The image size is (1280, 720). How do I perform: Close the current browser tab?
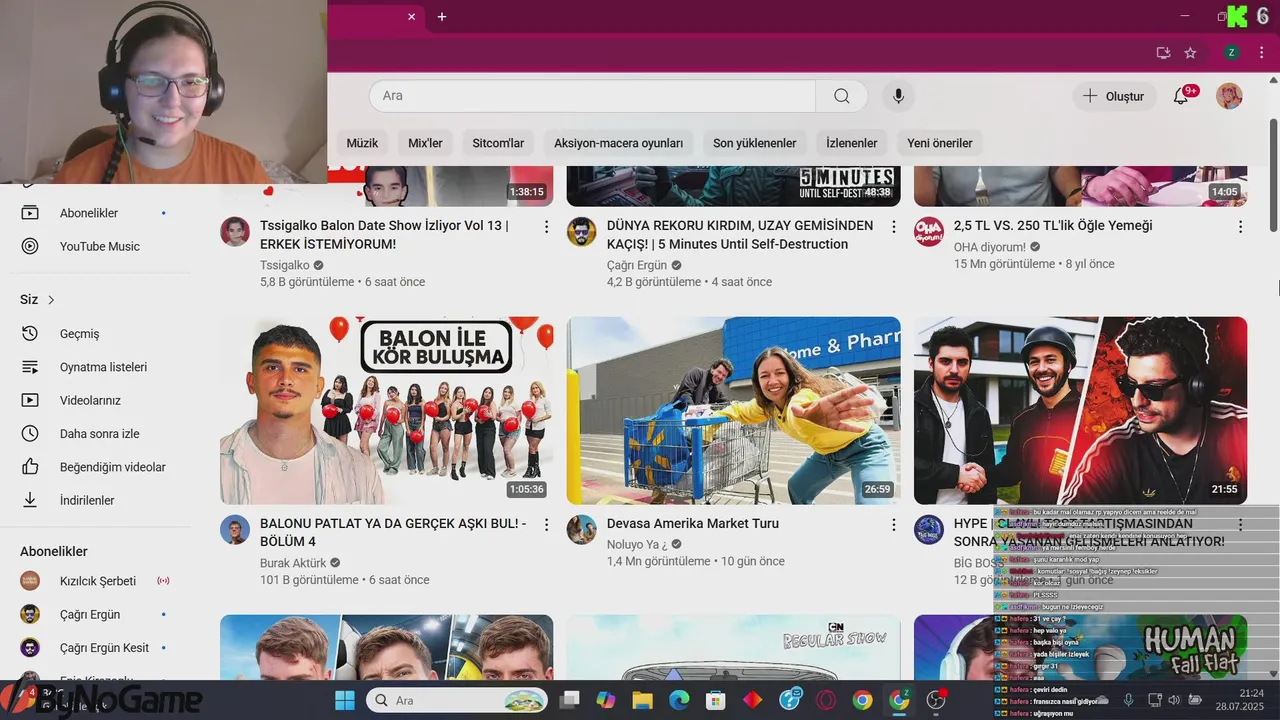411,16
